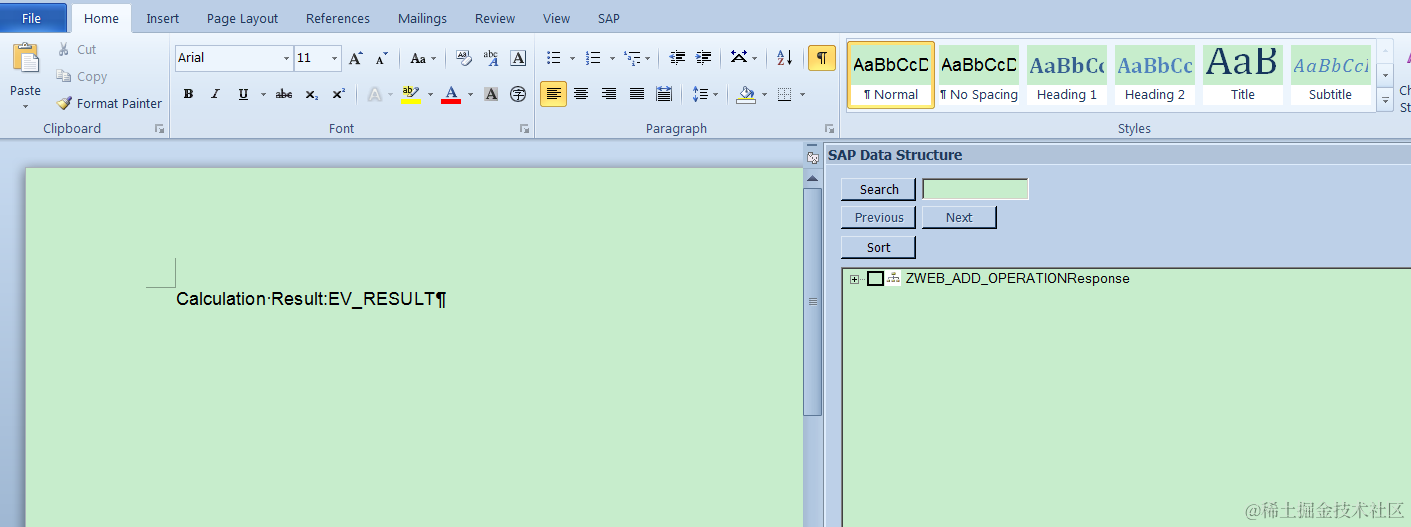Justify the paragraph text

[637, 94]
